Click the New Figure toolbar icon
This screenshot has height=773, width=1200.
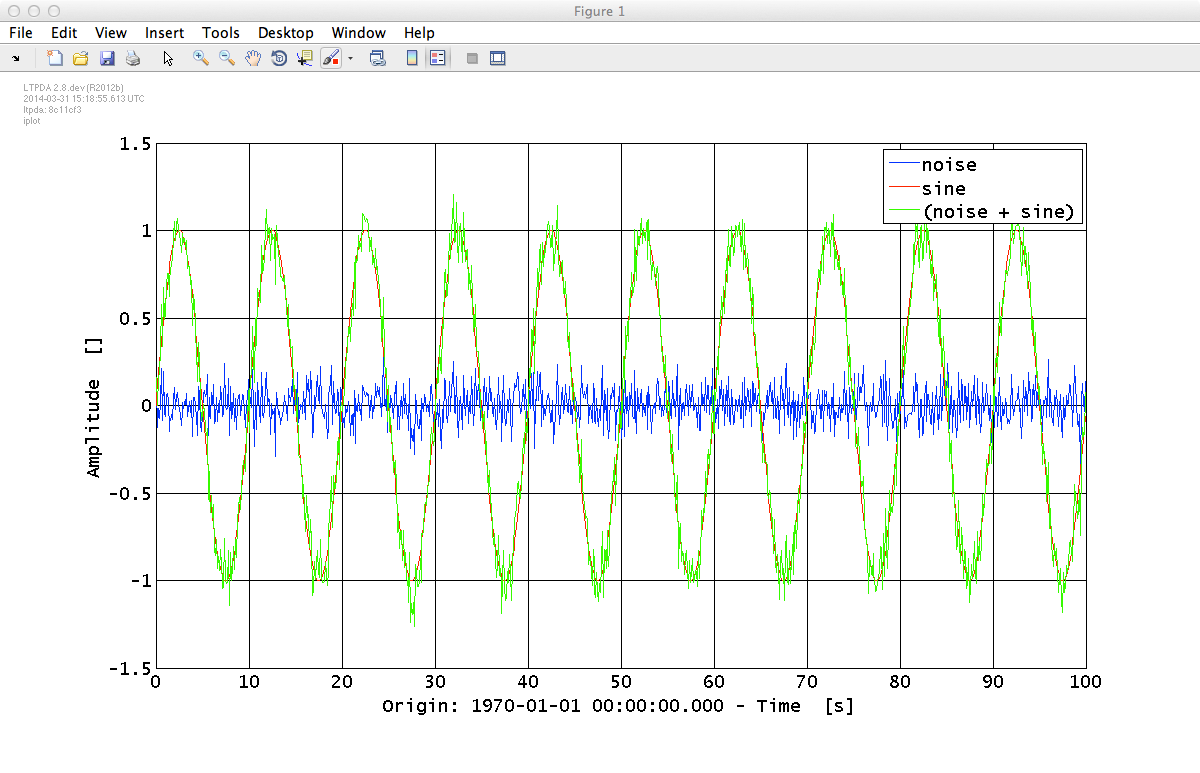[x=55, y=58]
